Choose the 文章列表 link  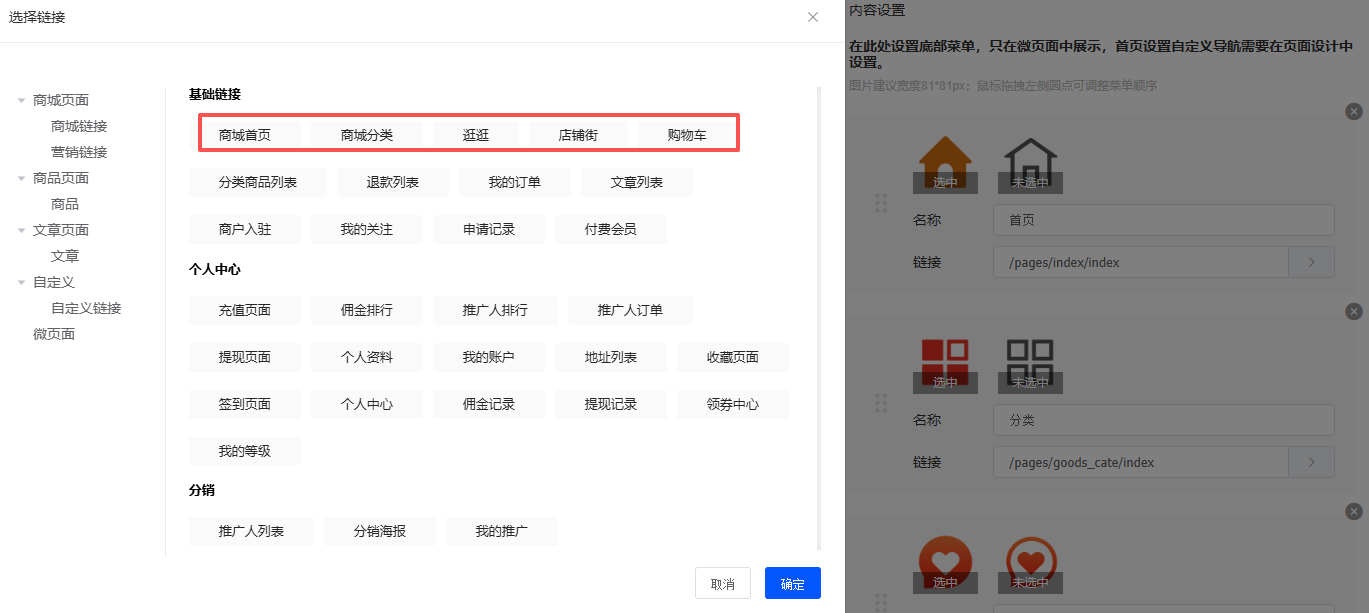(637, 182)
